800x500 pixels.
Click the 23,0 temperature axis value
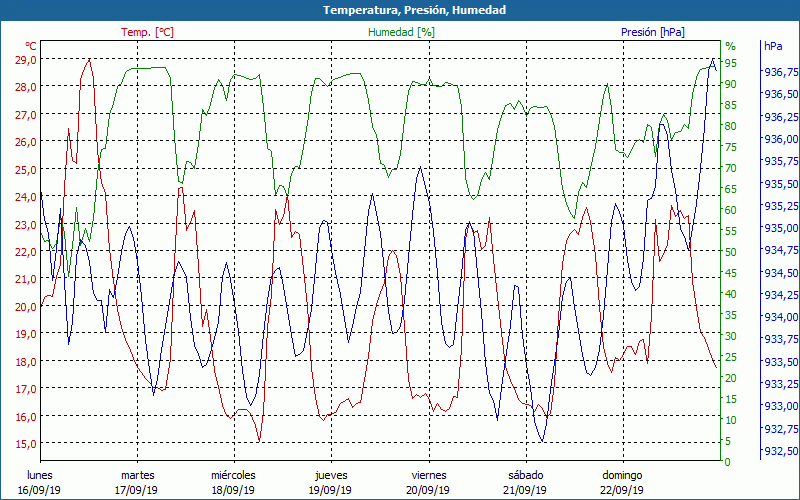point(26,224)
